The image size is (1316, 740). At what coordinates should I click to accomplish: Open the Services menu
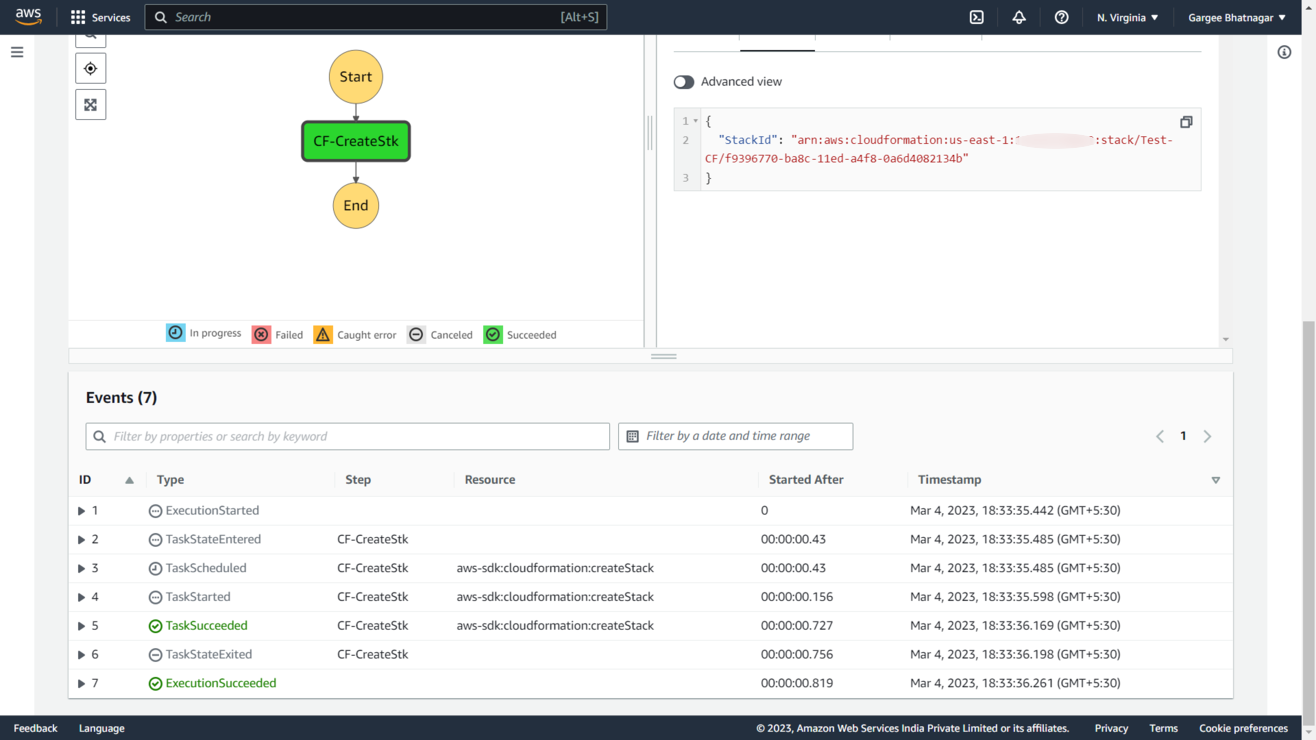pos(100,17)
